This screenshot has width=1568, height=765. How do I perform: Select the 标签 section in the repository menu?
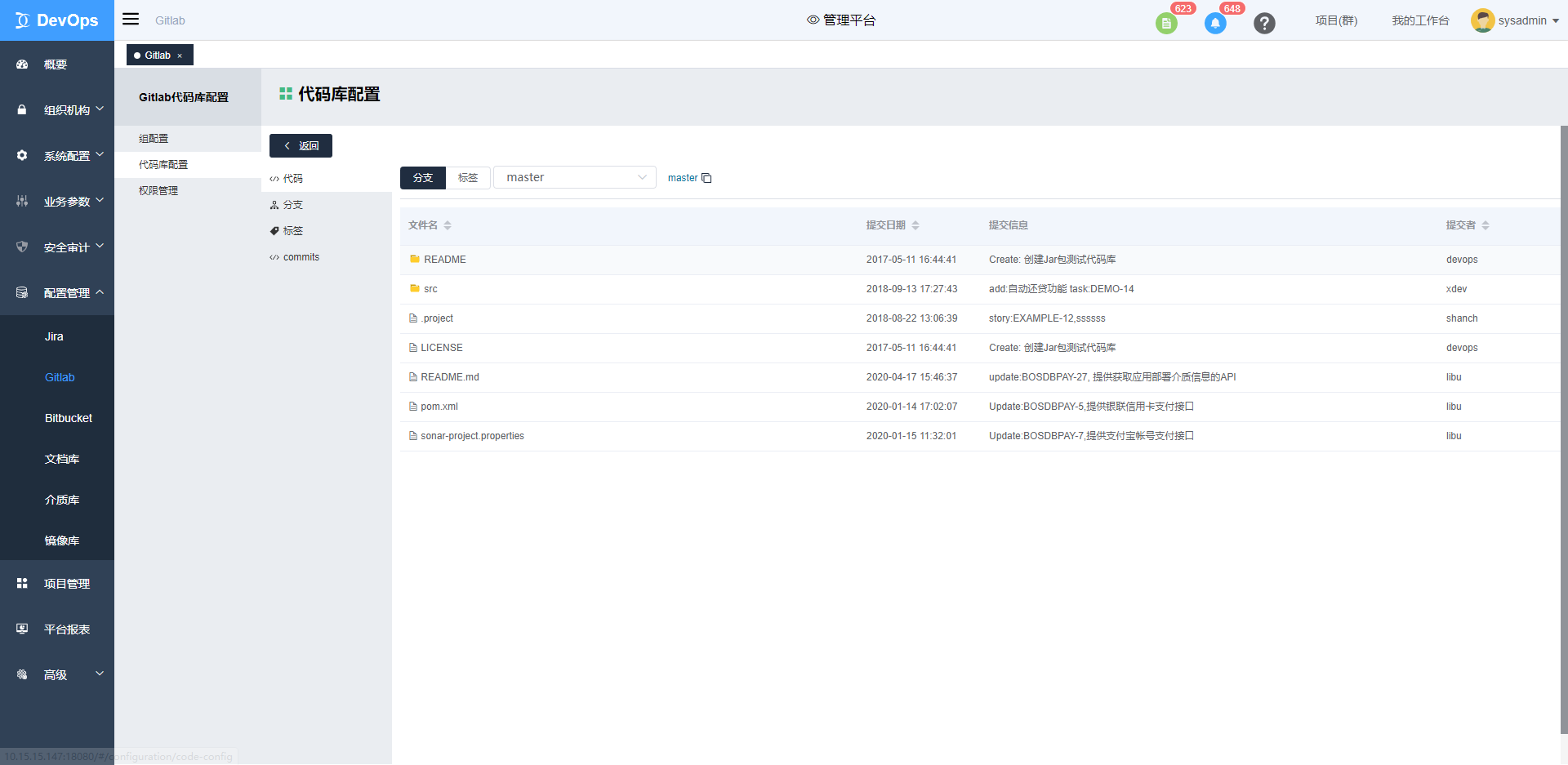[327, 231]
